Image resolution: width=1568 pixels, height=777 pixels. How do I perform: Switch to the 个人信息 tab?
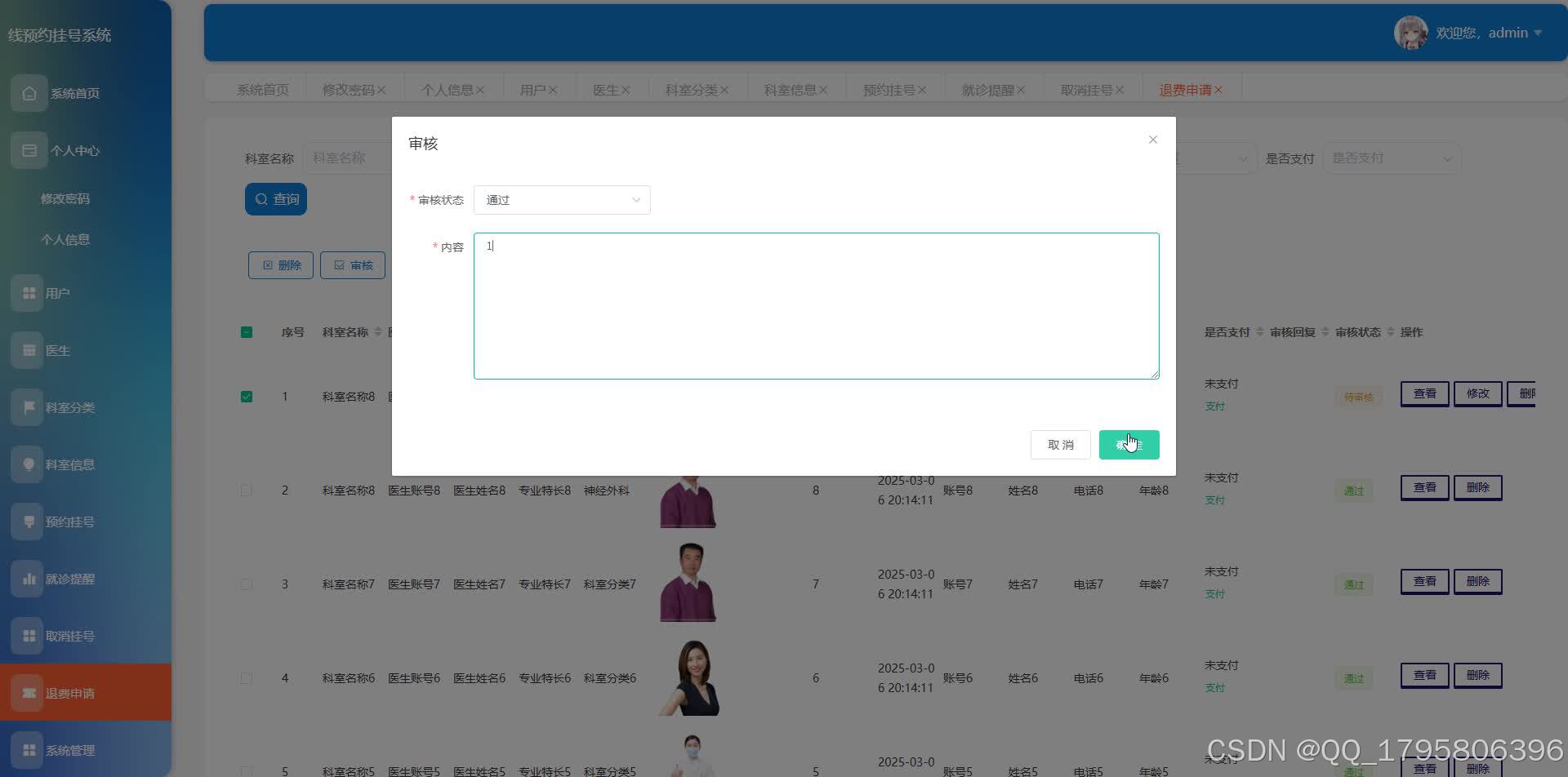(x=448, y=90)
